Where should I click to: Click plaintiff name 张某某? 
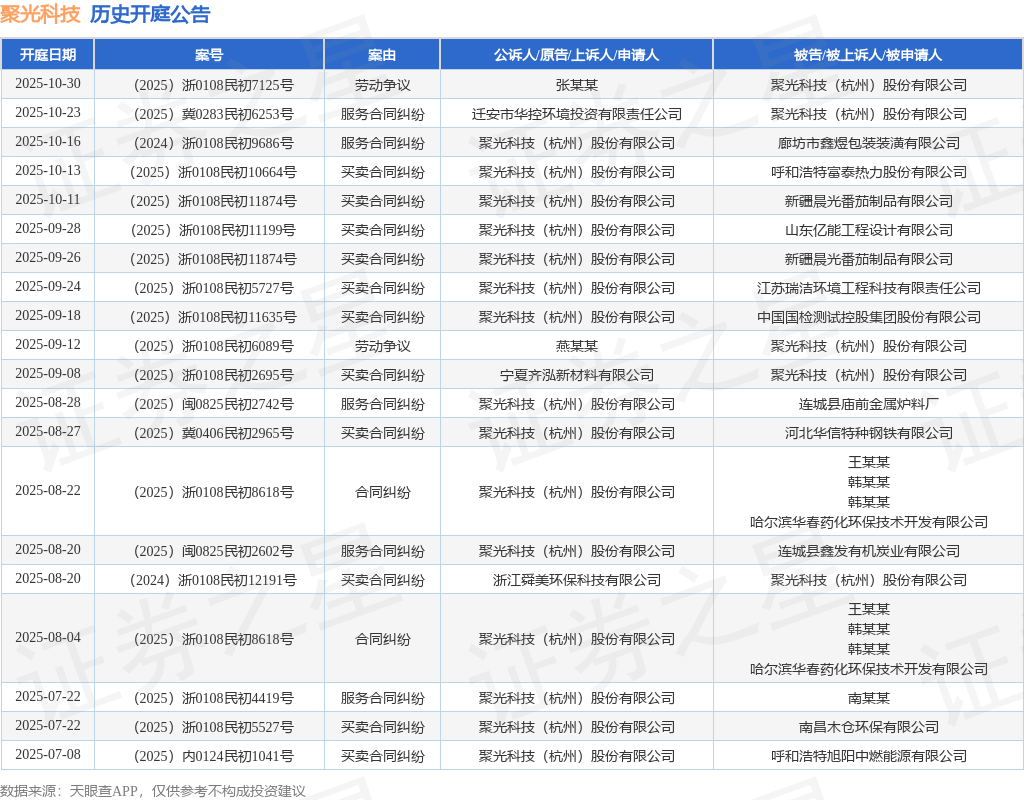point(577,85)
